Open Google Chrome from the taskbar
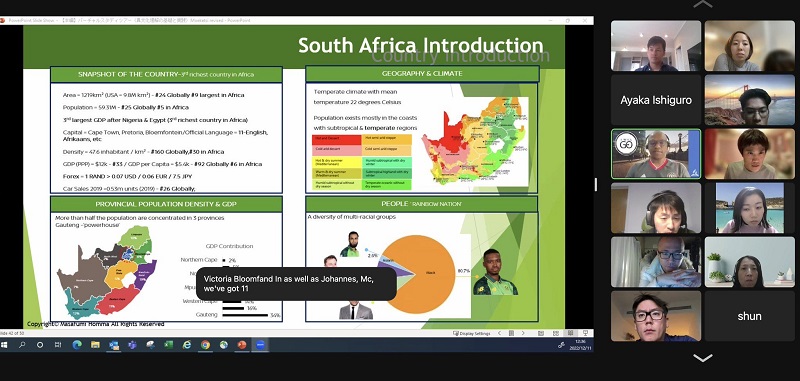This screenshot has width=800, height=381. click(x=205, y=345)
